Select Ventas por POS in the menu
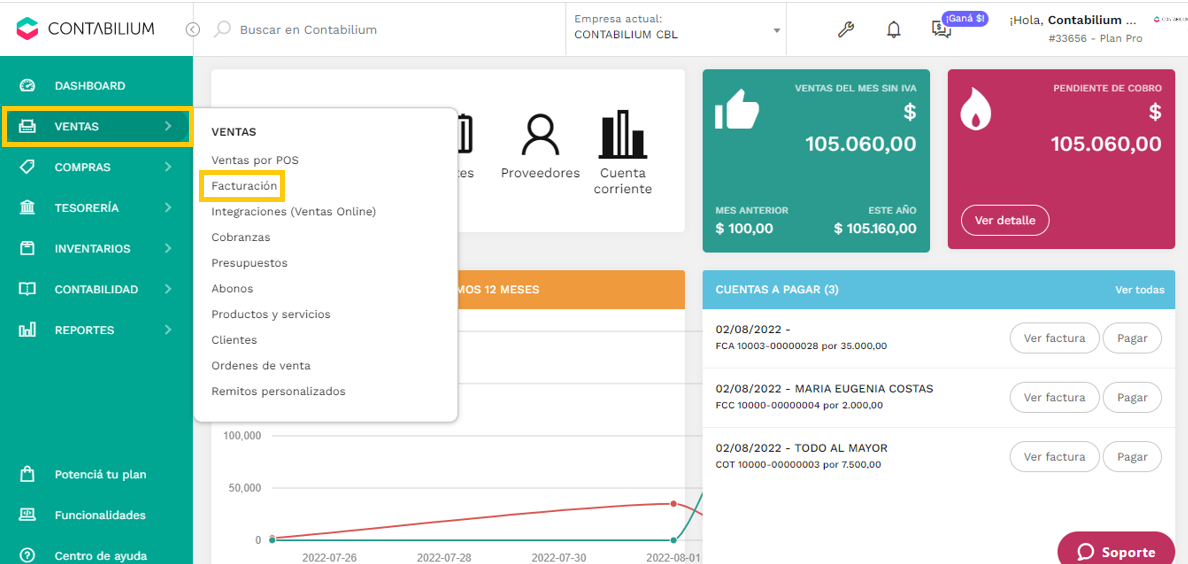1188x564 pixels. (x=255, y=160)
